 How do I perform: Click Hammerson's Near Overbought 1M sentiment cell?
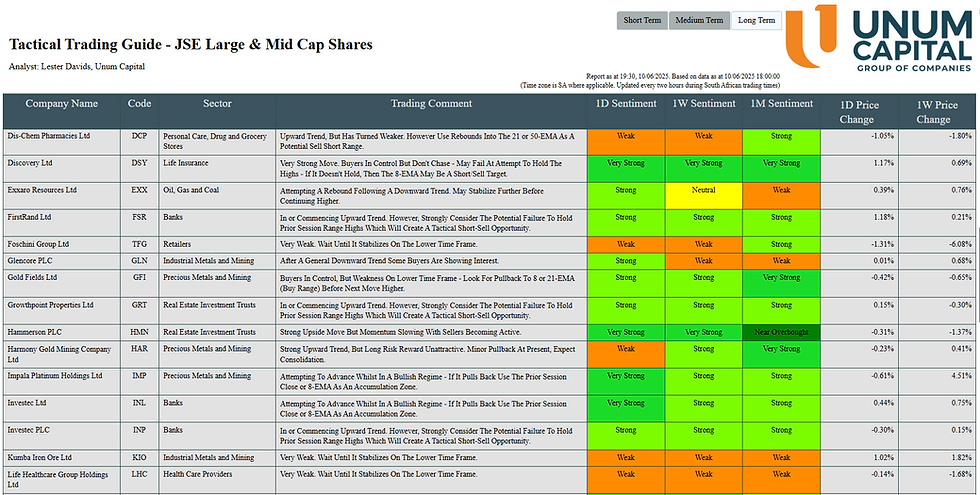coord(781,332)
